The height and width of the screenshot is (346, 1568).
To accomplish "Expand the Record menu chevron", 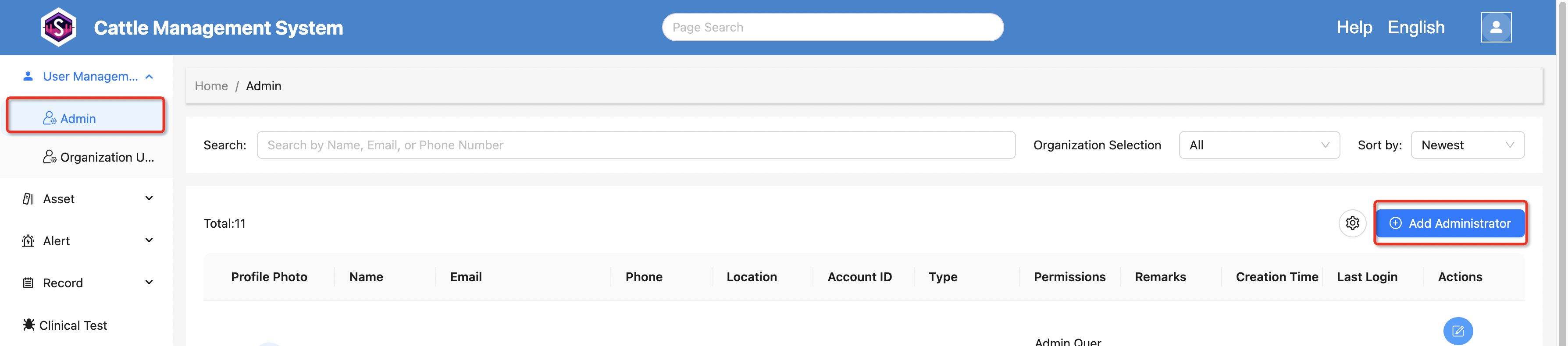I will click(x=149, y=282).
